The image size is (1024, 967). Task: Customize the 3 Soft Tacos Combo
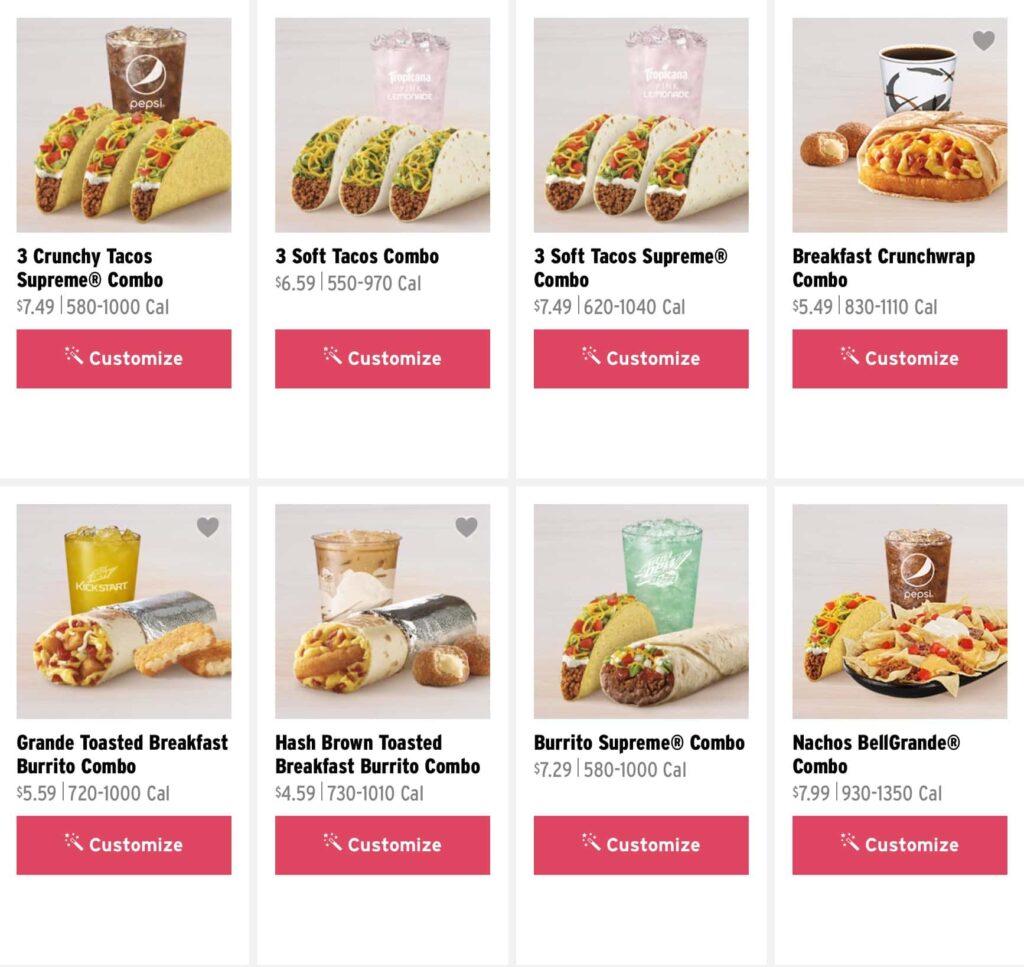(383, 358)
